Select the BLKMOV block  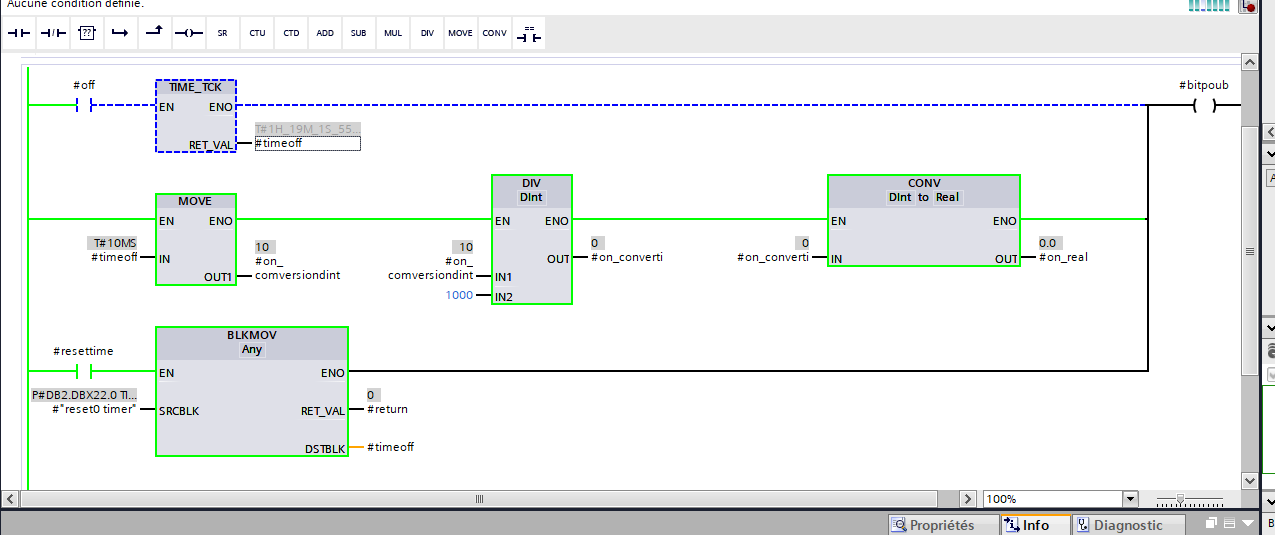(x=252, y=343)
